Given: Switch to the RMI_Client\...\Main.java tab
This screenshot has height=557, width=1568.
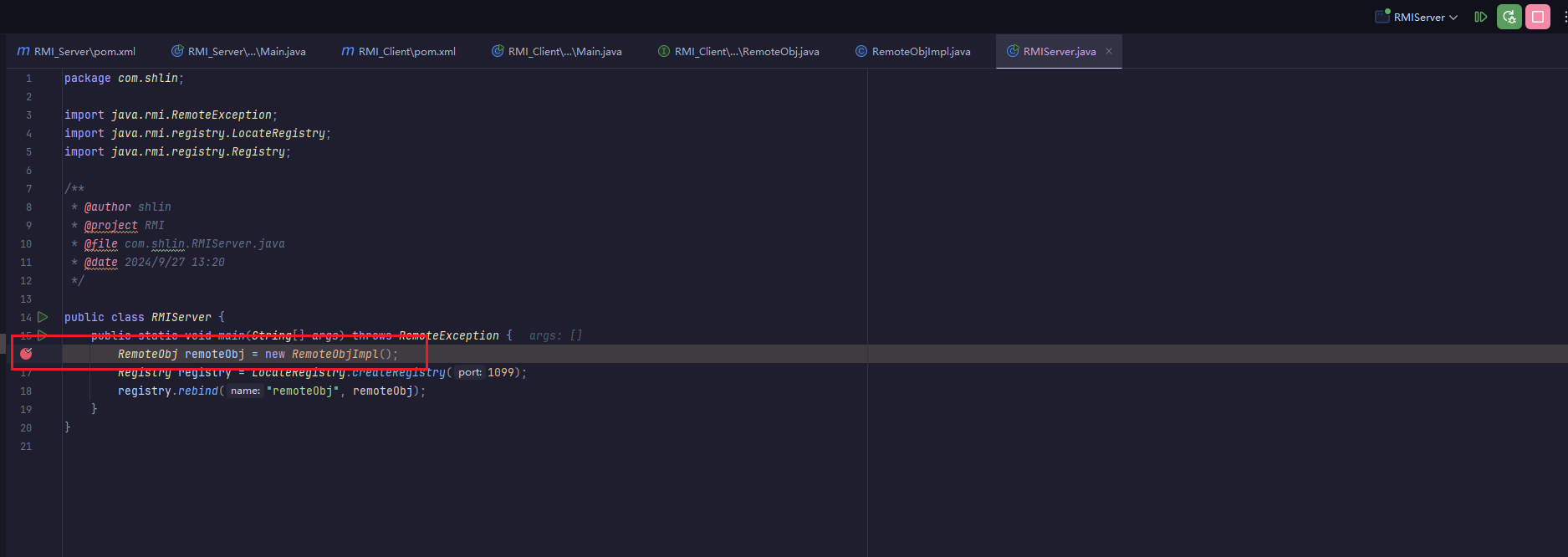Looking at the screenshot, I should coord(557,51).
